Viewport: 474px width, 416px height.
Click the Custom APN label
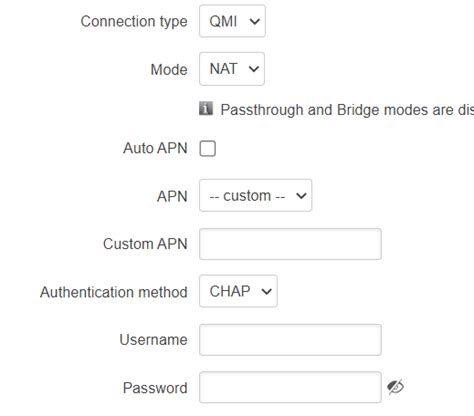click(145, 244)
